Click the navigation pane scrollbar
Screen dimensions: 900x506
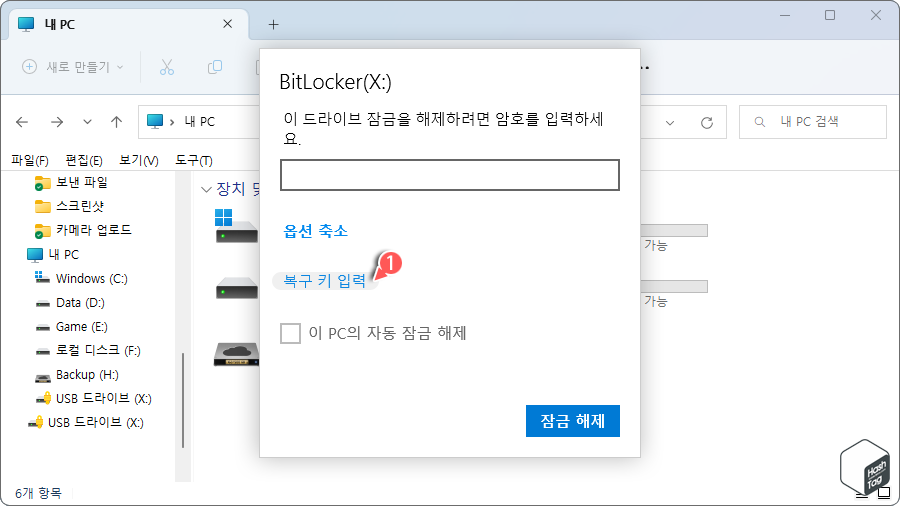(x=183, y=400)
